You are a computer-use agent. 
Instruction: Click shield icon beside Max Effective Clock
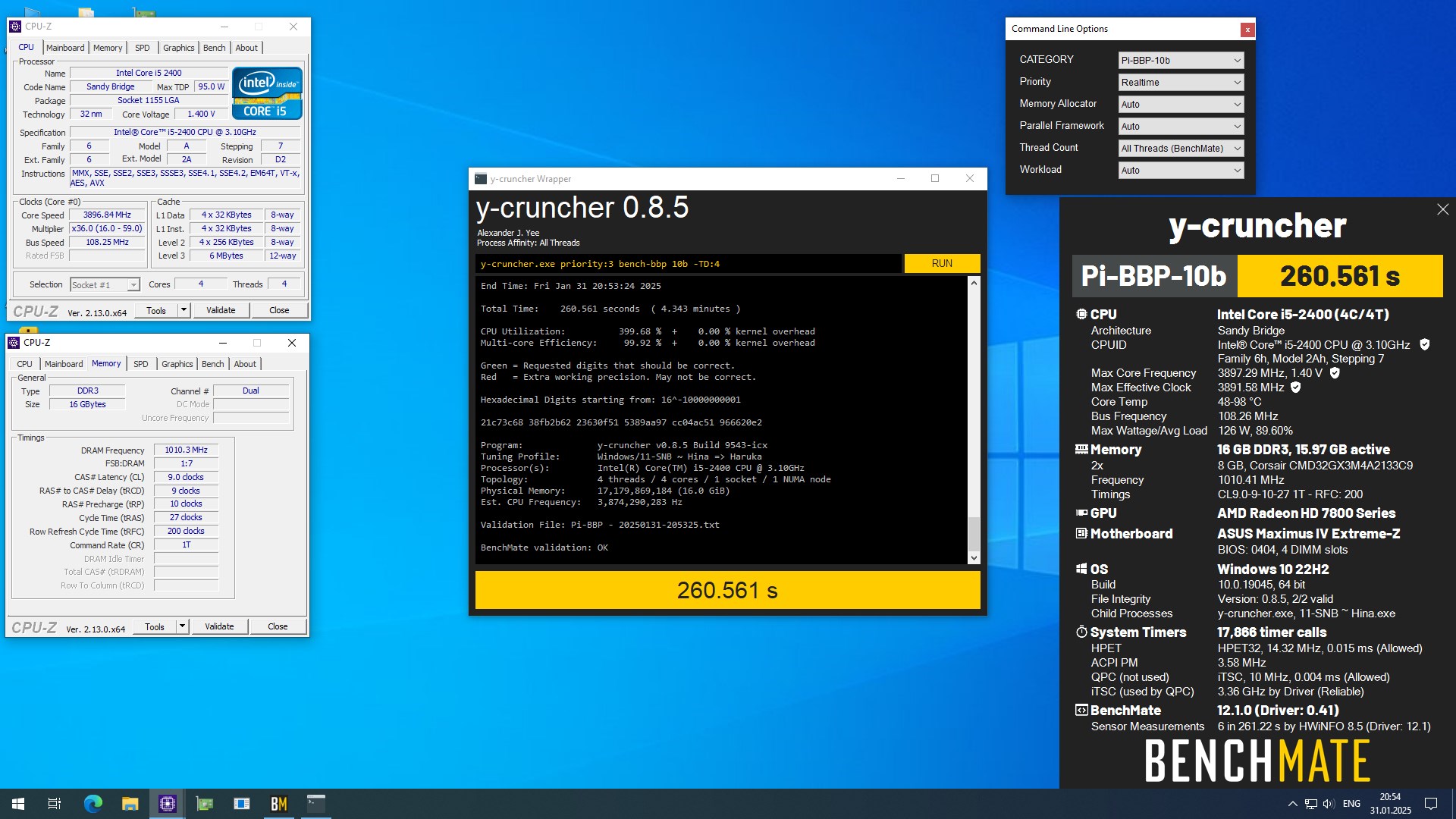[1296, 388]
